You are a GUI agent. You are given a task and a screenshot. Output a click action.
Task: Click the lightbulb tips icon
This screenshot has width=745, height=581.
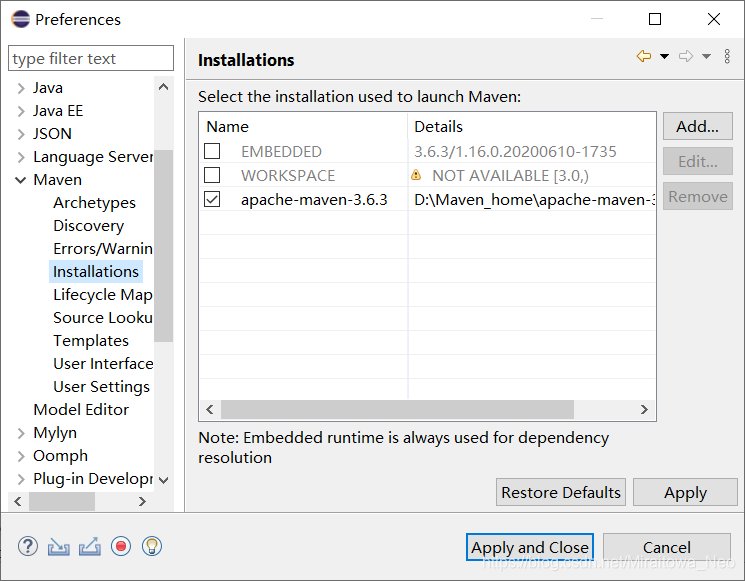(x=152, y=546)
